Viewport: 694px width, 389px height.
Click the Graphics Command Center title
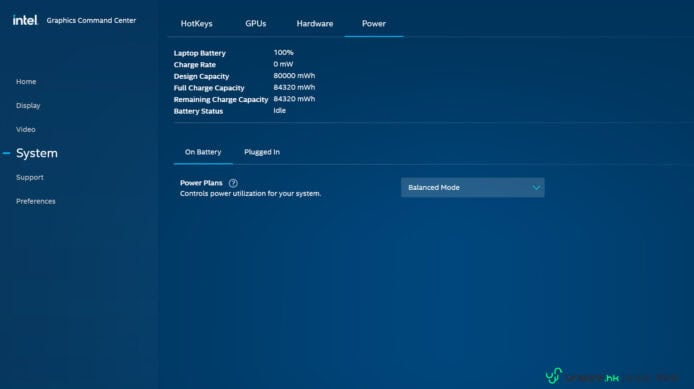[91, 20]
